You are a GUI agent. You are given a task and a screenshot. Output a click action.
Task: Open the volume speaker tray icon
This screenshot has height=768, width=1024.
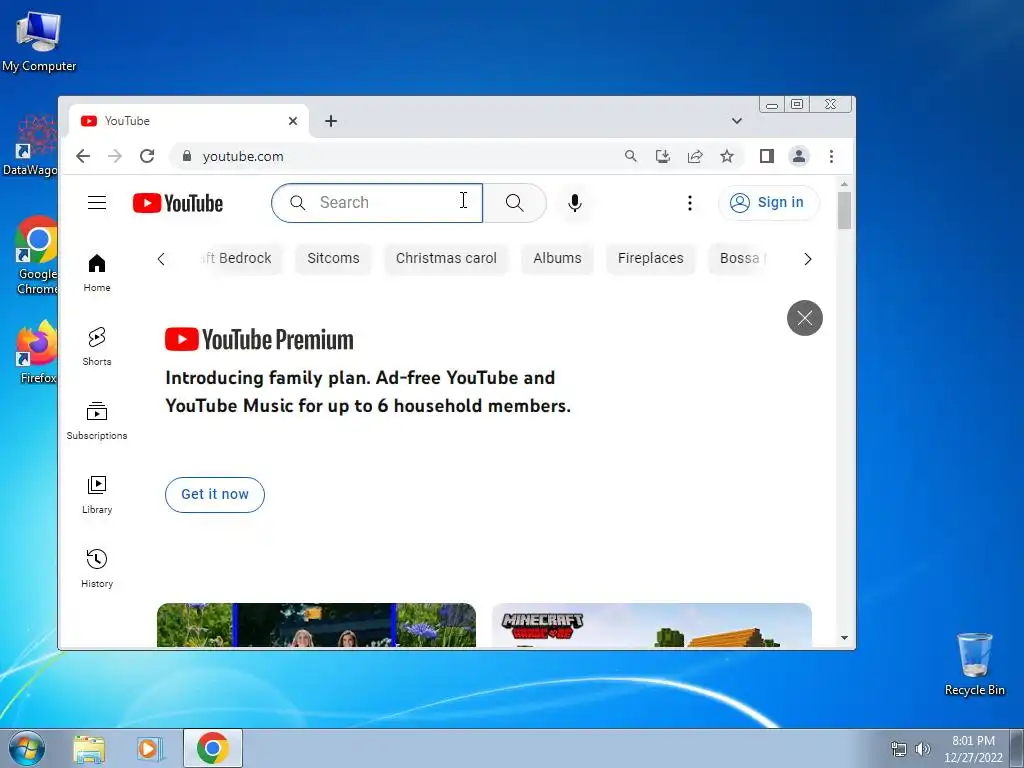(x=923, y=749)
